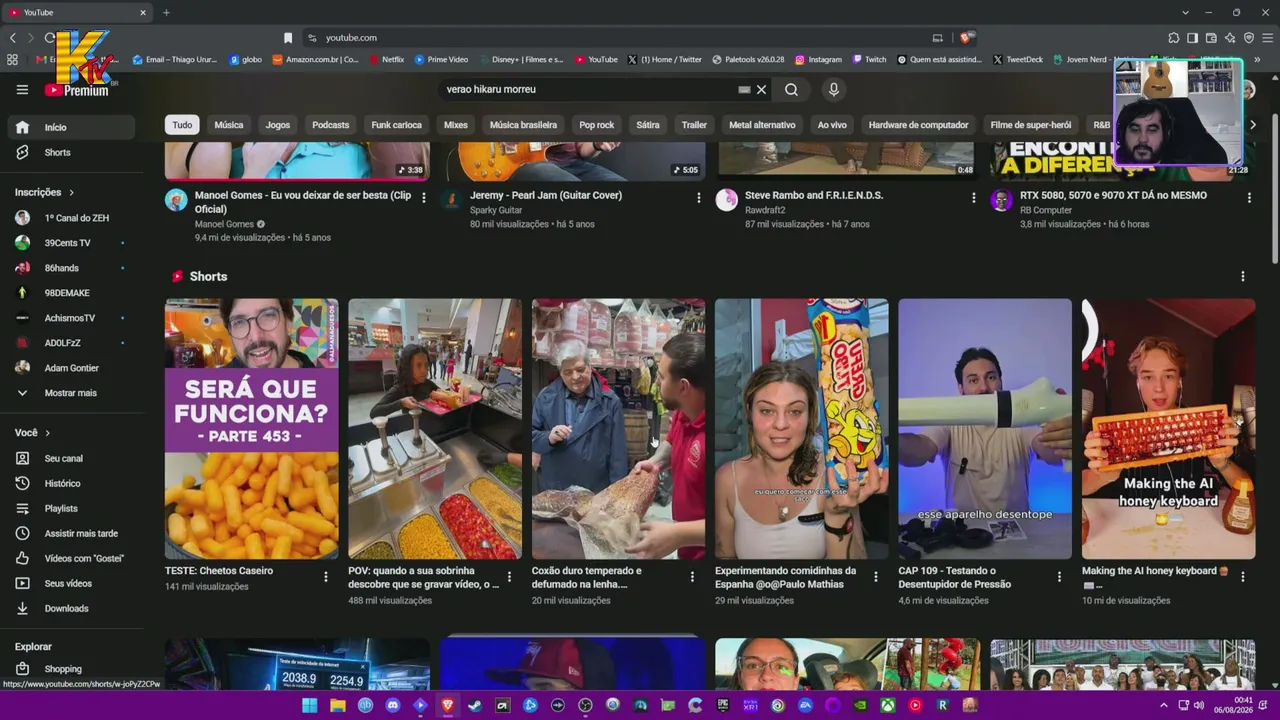Image resolution: width=1280 pixels, height=720 pixels.
Task: Open a new browser tab
Action: (x=166, y=12)
